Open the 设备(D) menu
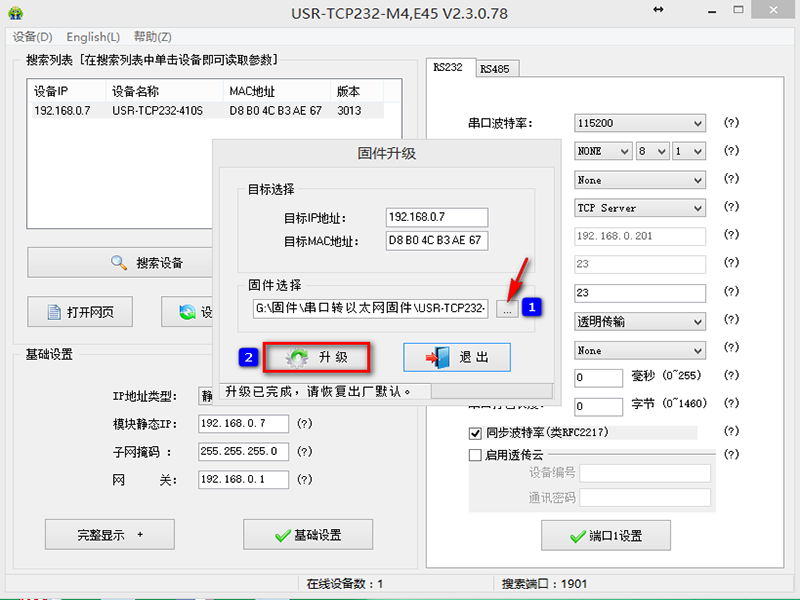The image size is (800, 600). pyautogui.click(x=33, y=37)
